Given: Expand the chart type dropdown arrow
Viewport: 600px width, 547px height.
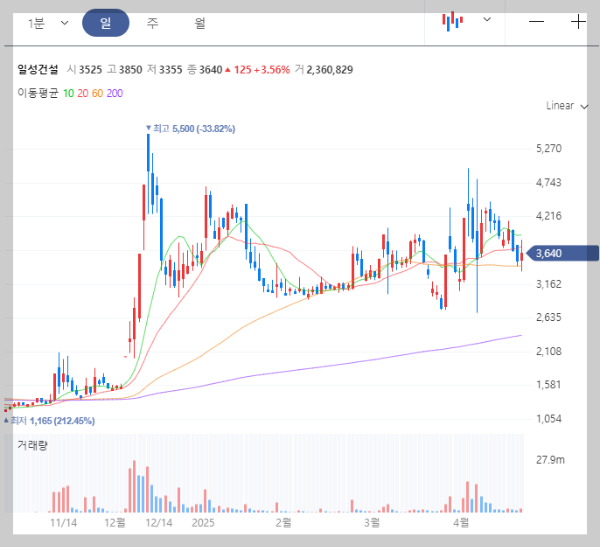Looking at the screenshot, I should click(487, 19).
